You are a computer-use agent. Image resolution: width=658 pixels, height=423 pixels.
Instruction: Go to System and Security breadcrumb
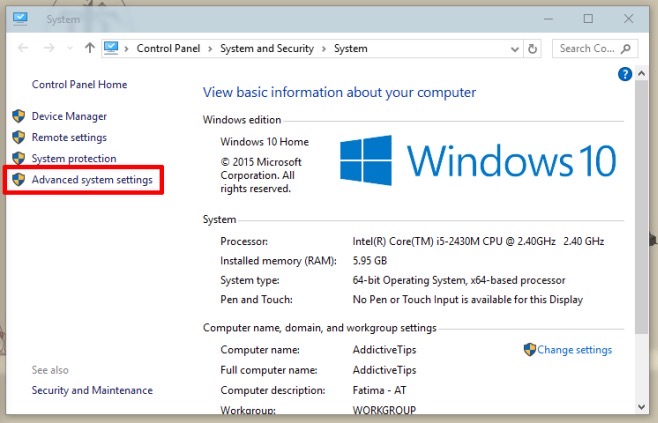[267, 48]
